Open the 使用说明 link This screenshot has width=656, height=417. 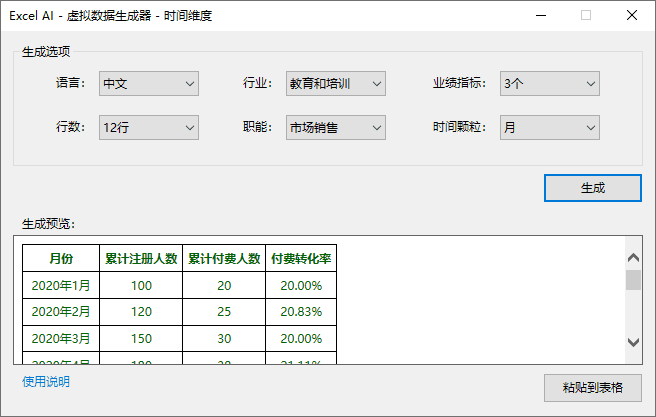tap(46, 382)
